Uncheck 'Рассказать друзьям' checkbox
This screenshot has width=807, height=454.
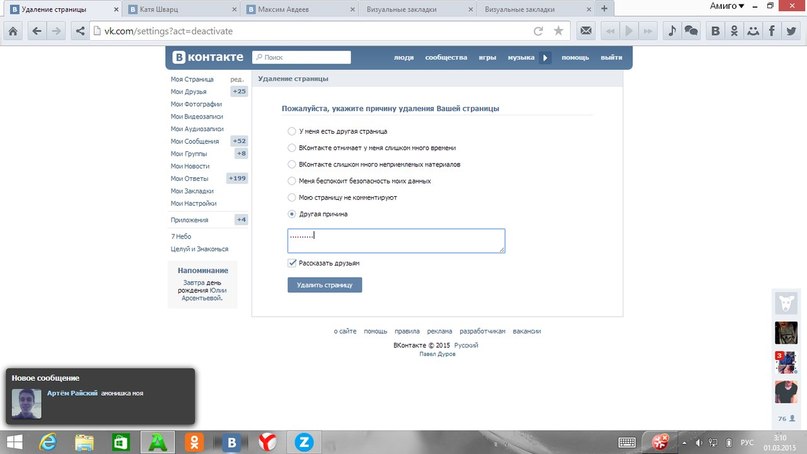coord(292,263)
